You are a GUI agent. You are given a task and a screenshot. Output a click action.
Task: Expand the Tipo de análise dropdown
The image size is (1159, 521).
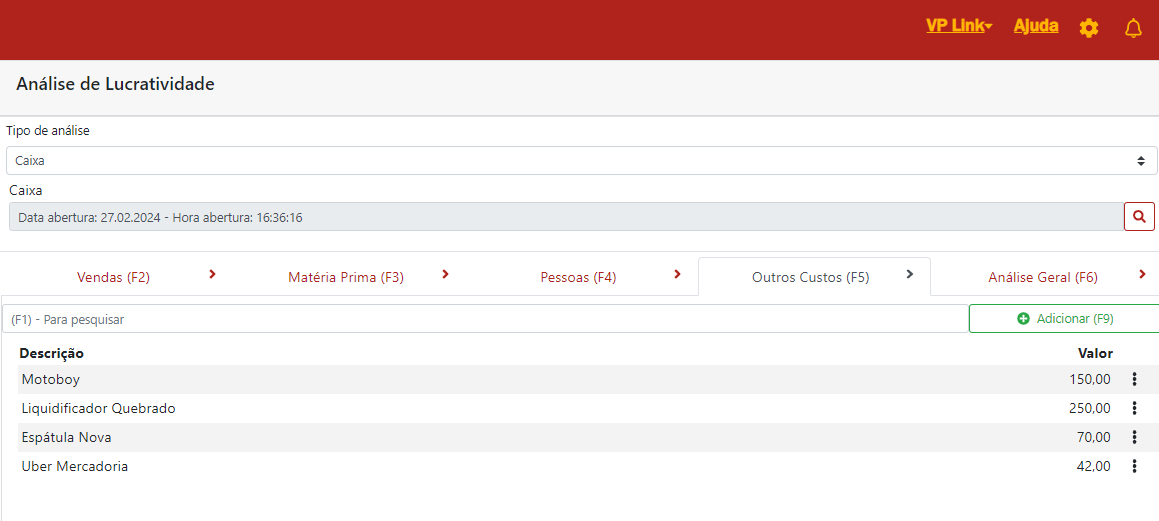point(581,160)
